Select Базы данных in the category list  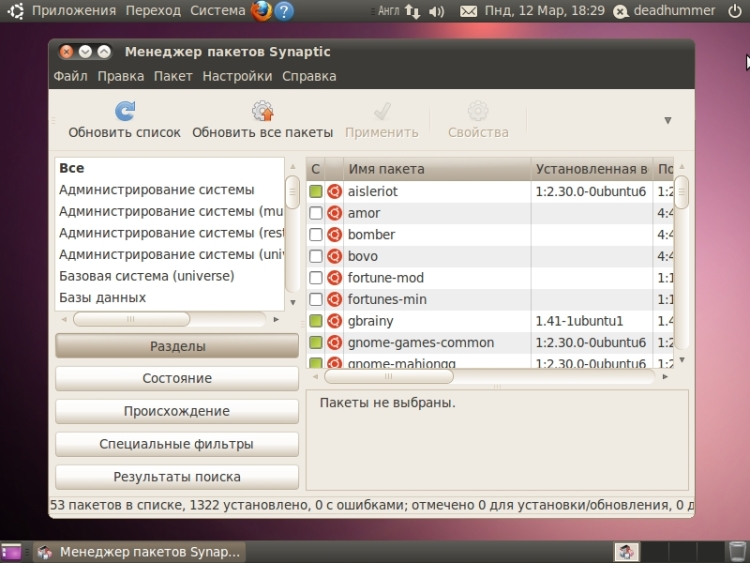tap(102, 298)
